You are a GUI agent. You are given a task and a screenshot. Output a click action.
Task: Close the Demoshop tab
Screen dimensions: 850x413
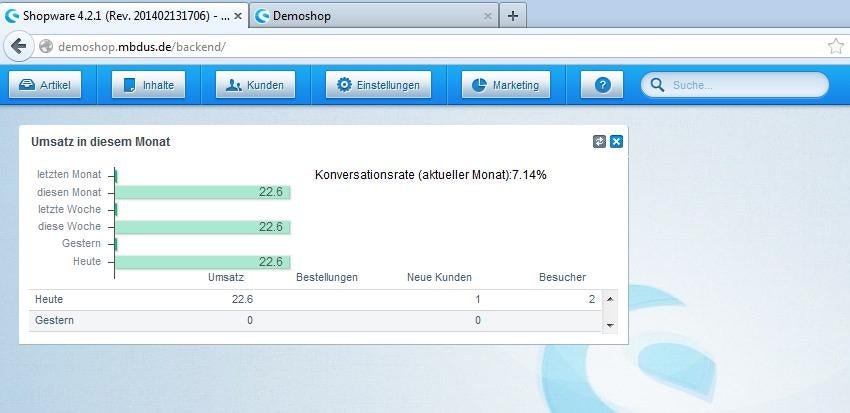(487, 16)
